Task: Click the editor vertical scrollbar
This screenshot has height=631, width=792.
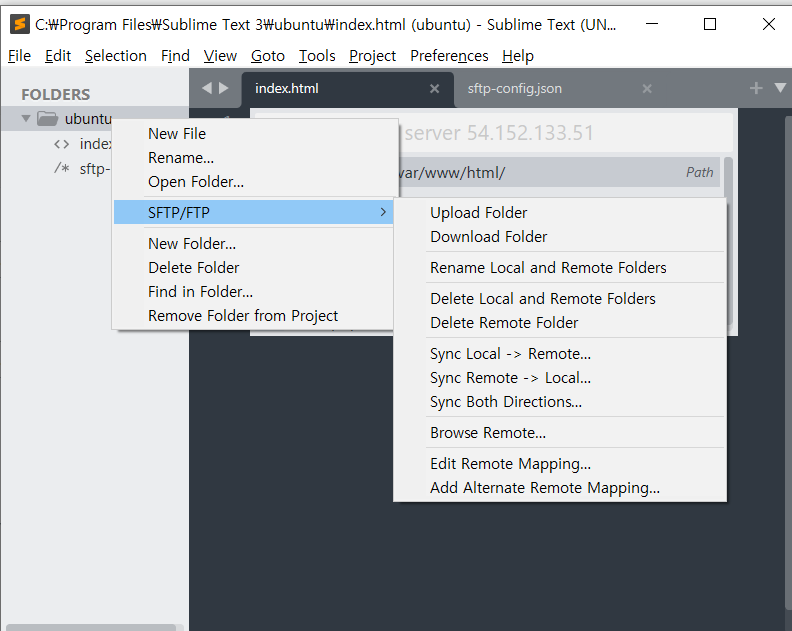Action: [788, 364]
